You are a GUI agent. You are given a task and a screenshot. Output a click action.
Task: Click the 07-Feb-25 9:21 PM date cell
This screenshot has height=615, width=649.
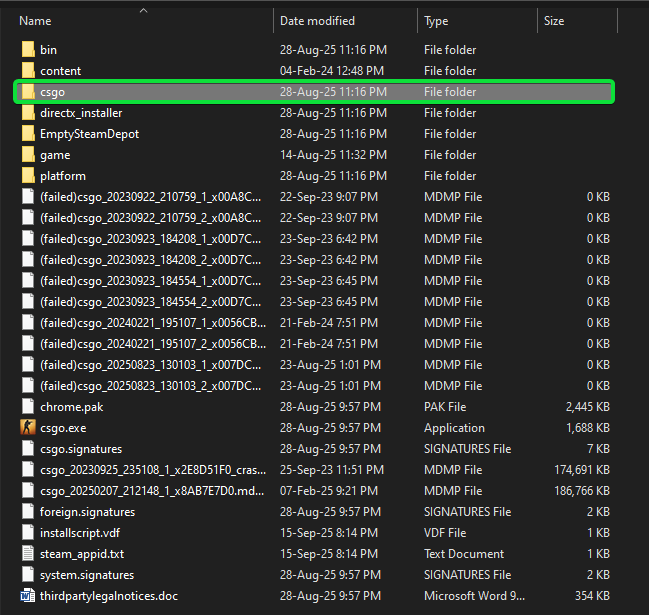[x=329, y=491]
